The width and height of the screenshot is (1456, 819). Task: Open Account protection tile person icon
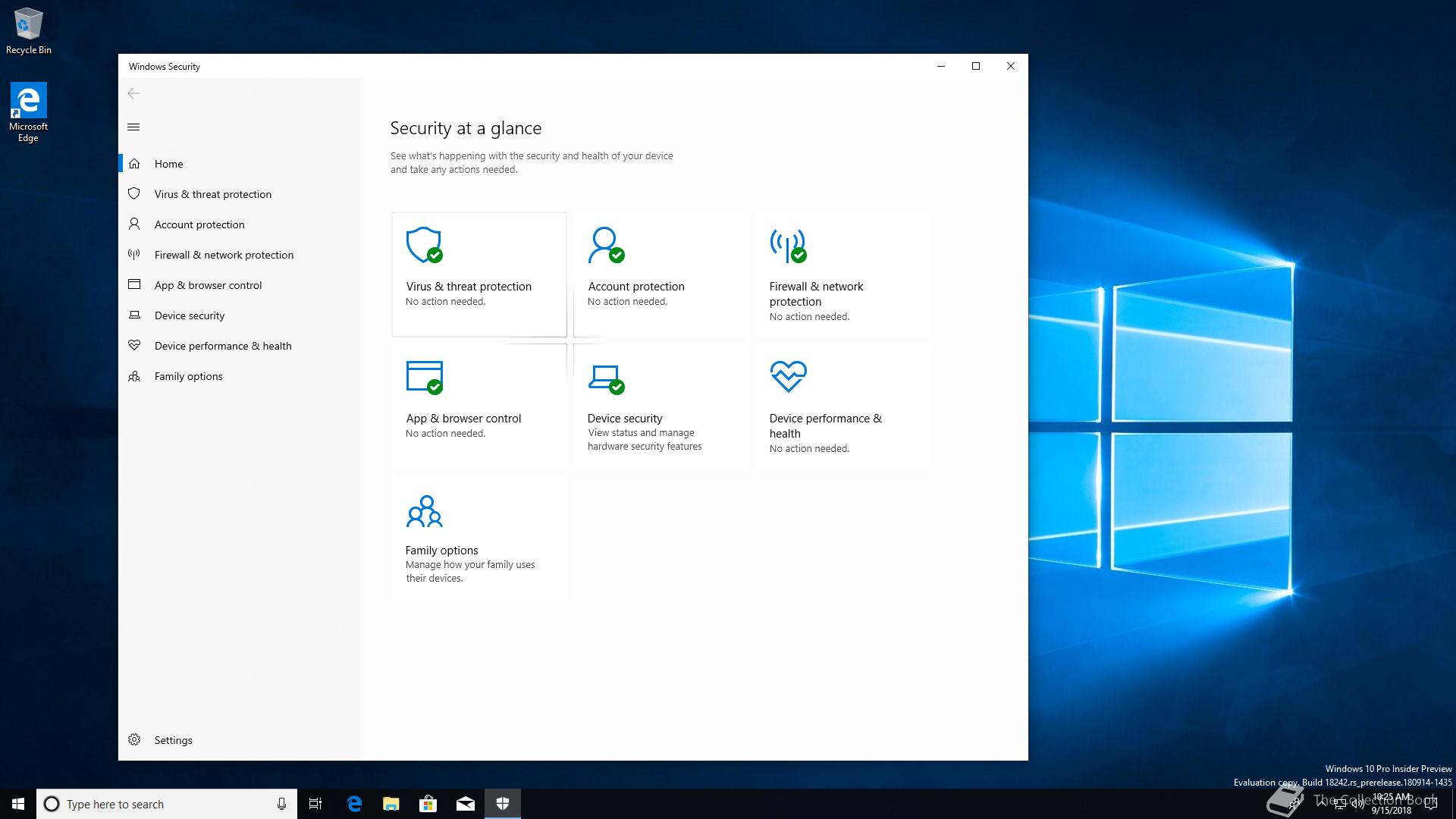607,245
